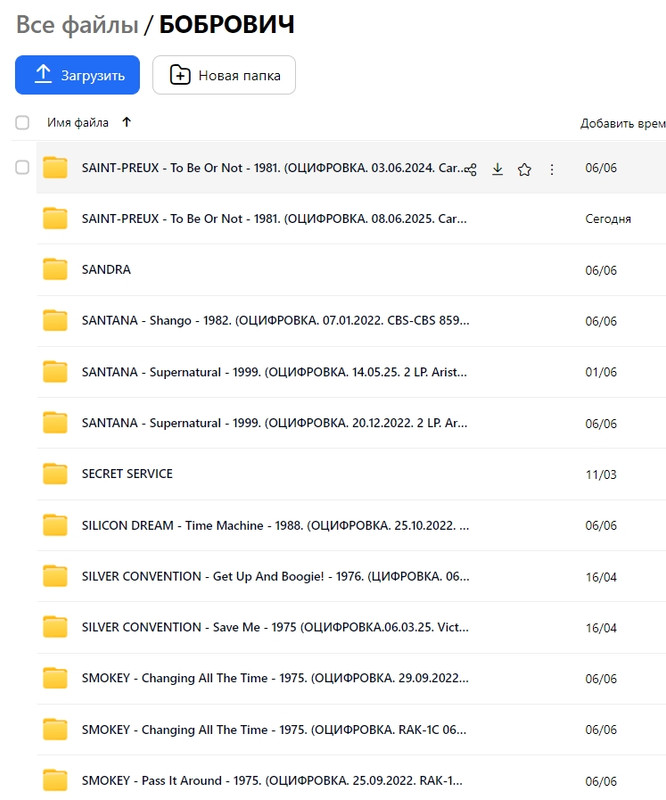
Task: Click folder icon of Get Up And Boogie row
Action: tap(55, 576)
